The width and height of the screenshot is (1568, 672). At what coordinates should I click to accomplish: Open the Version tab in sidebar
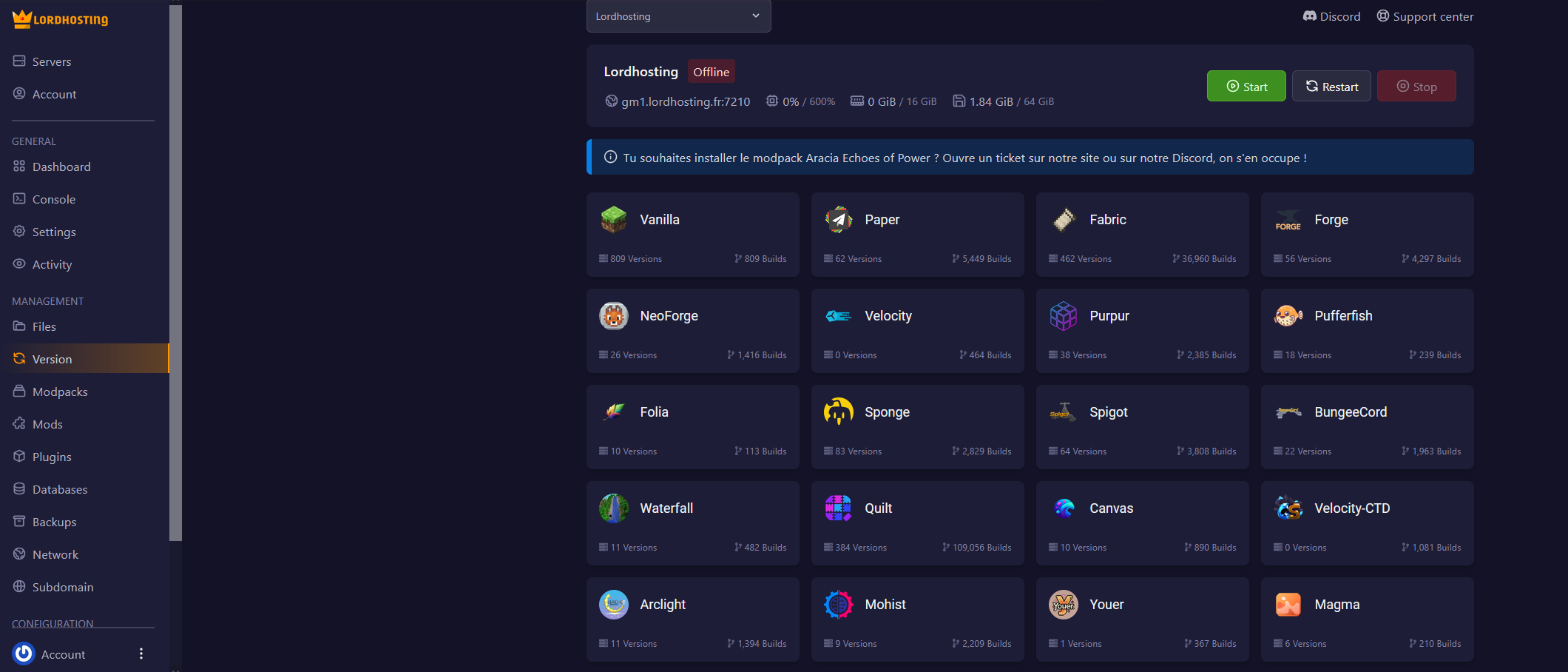[x=53, y=358]
